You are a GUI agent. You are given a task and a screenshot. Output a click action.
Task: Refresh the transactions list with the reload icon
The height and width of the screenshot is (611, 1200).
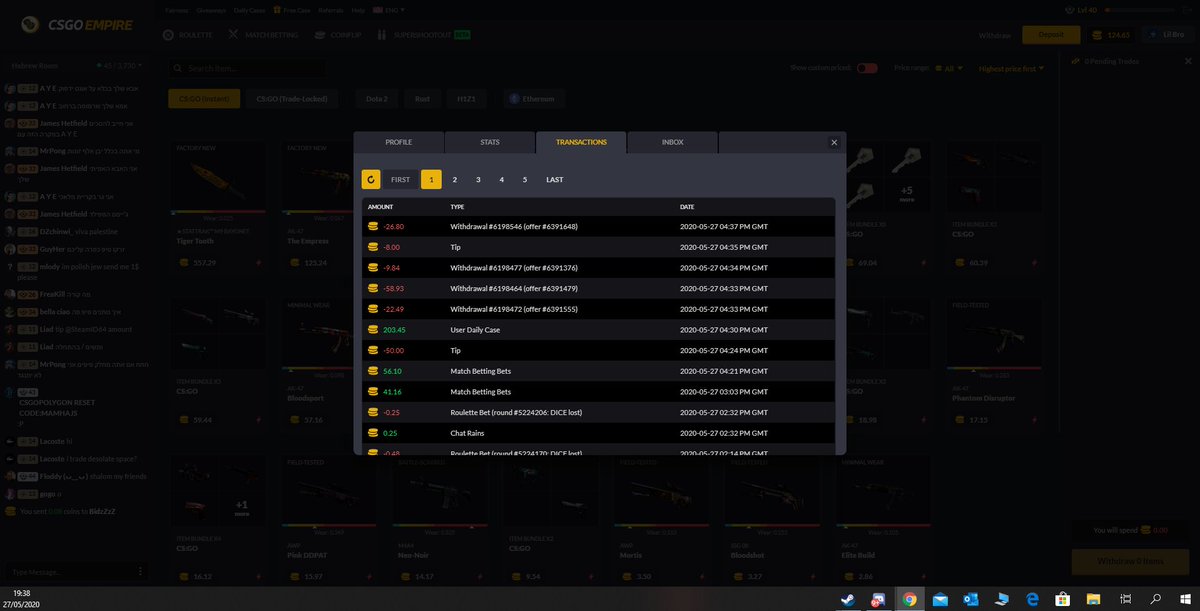[371, 180]
